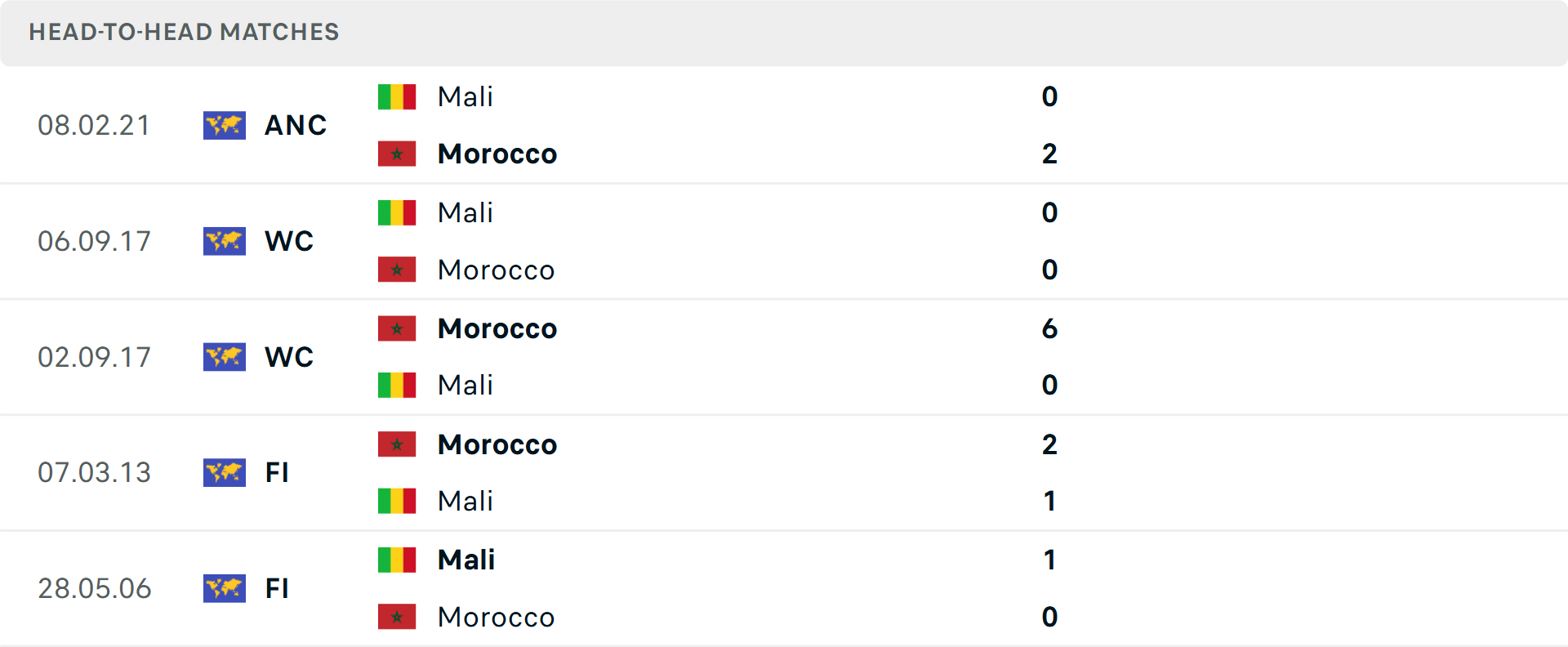Click the Morocco flag in the 02.09.17 match
1568x647 pixels.
397,328
